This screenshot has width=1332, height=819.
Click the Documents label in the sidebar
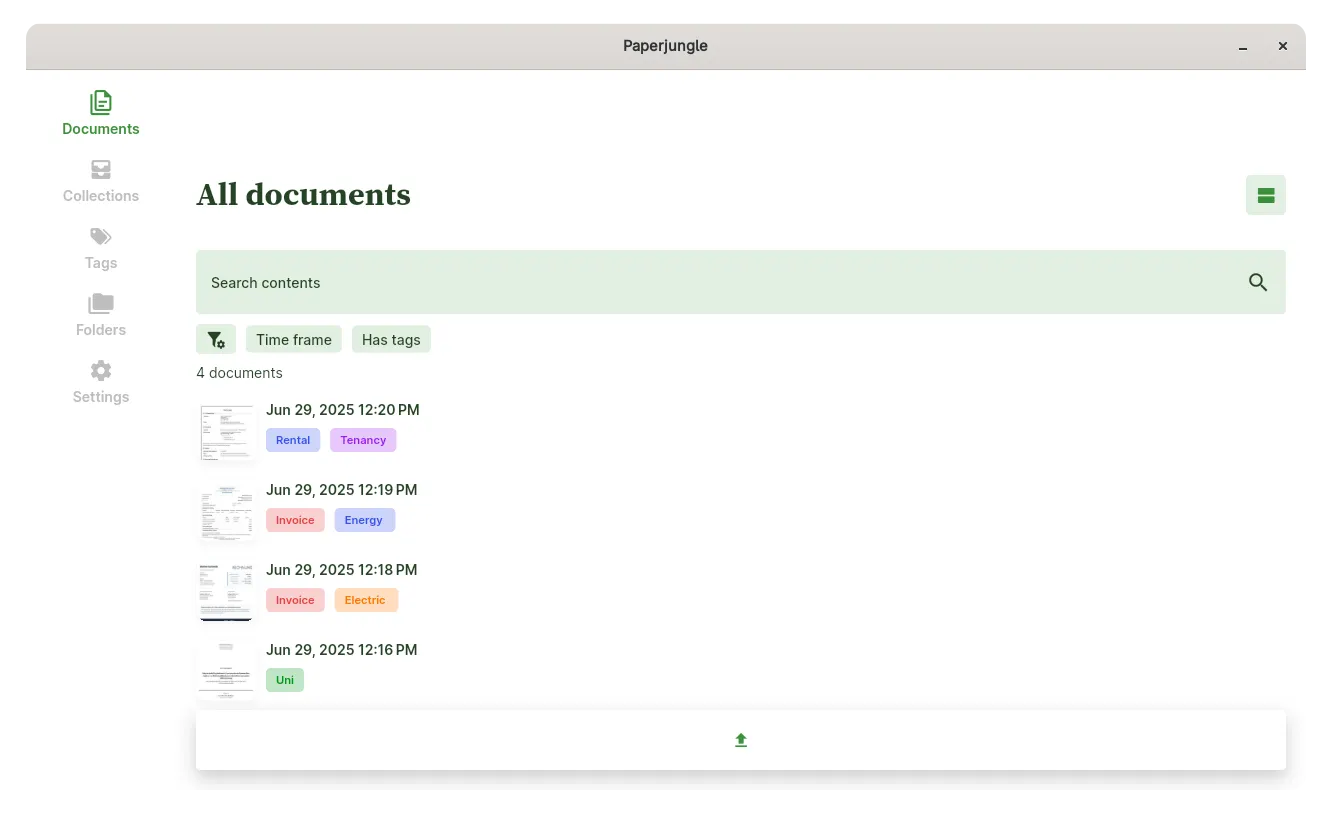(101, 129)
